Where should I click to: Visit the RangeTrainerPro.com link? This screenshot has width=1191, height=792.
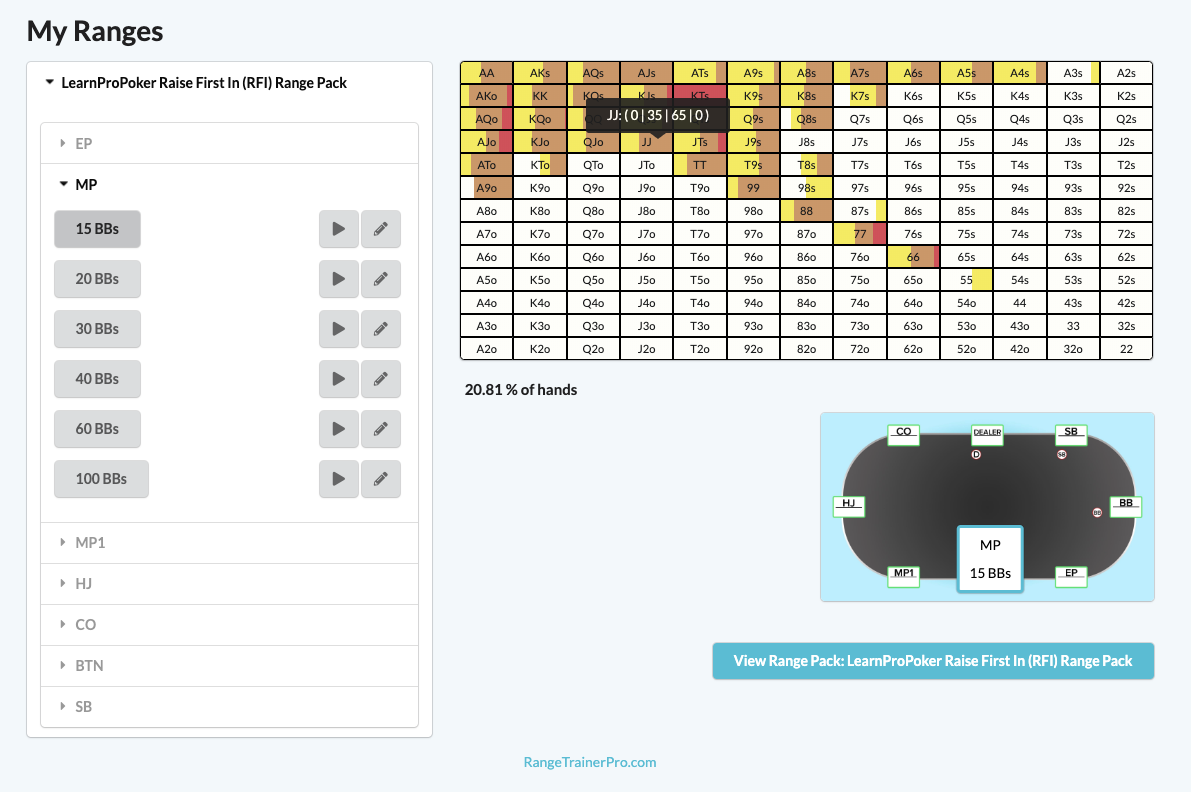pos(589,762)
